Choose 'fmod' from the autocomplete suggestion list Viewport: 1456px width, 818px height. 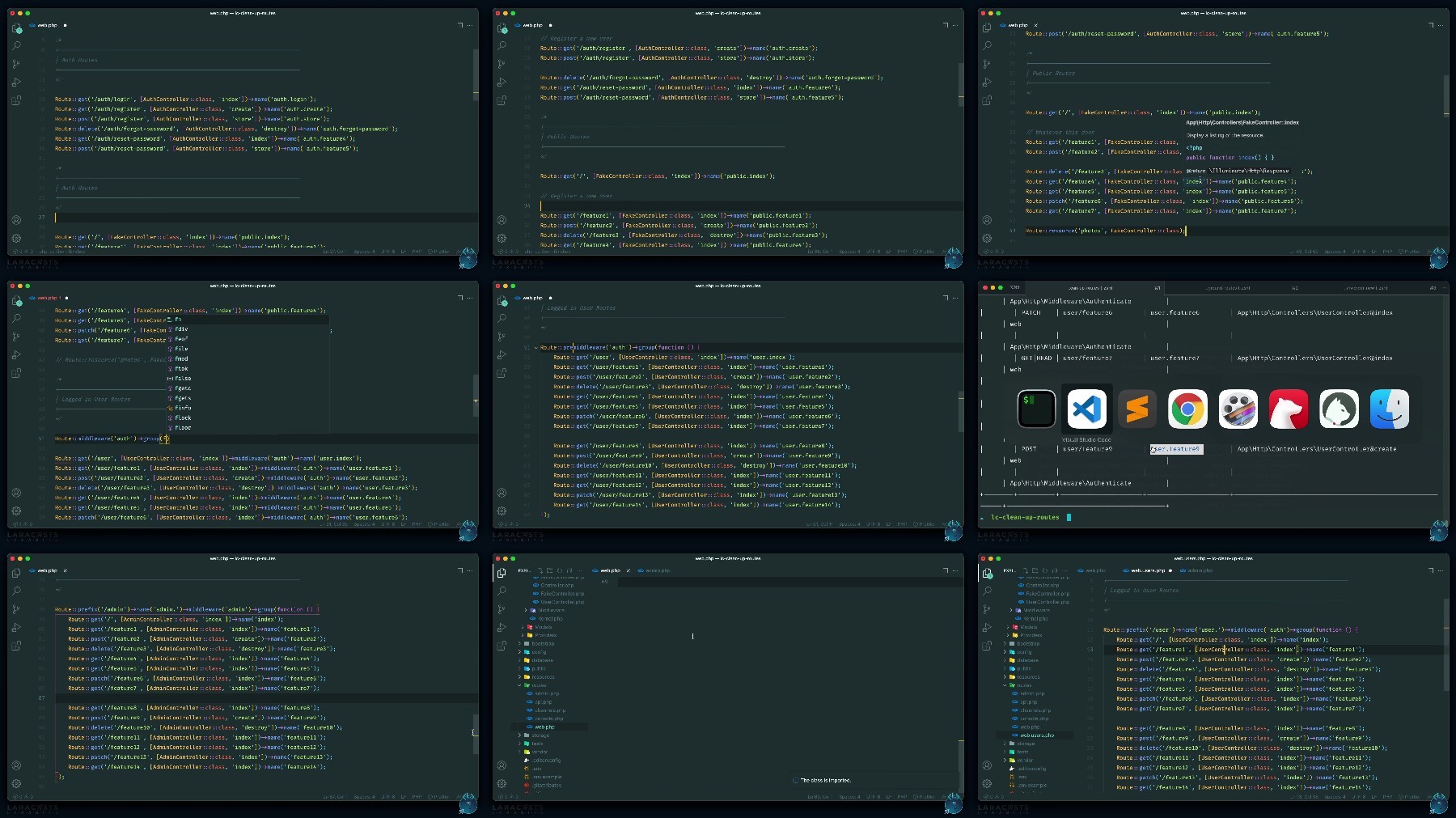pyautogui.click(x=248, y=358)
